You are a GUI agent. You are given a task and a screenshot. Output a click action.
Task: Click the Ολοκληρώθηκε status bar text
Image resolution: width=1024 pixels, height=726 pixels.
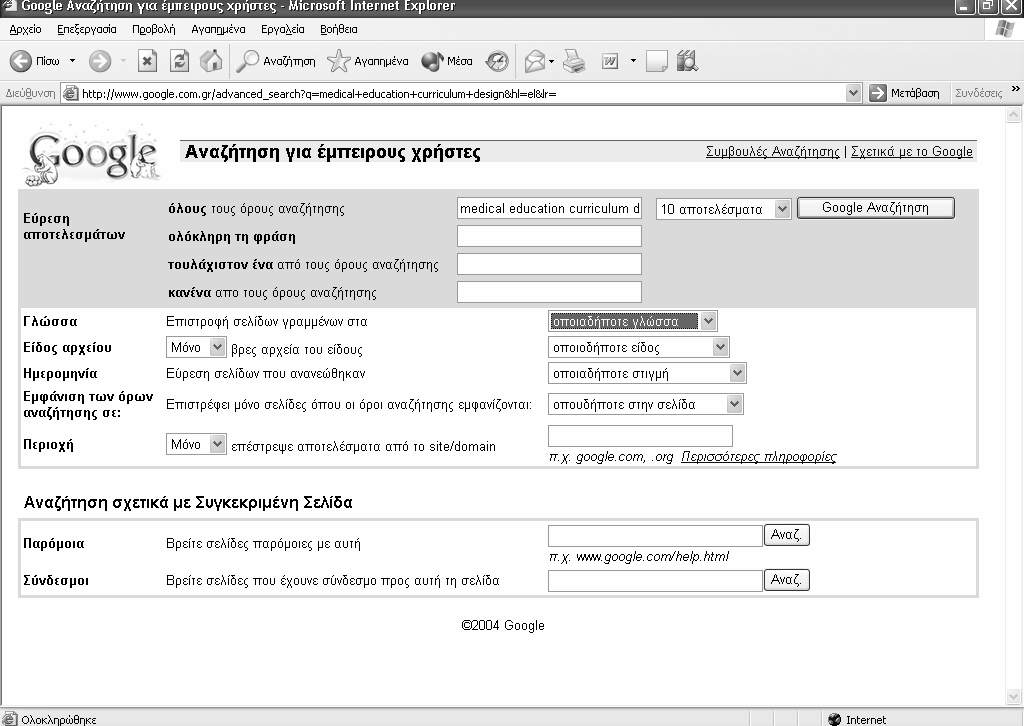[x=58, y=719]
